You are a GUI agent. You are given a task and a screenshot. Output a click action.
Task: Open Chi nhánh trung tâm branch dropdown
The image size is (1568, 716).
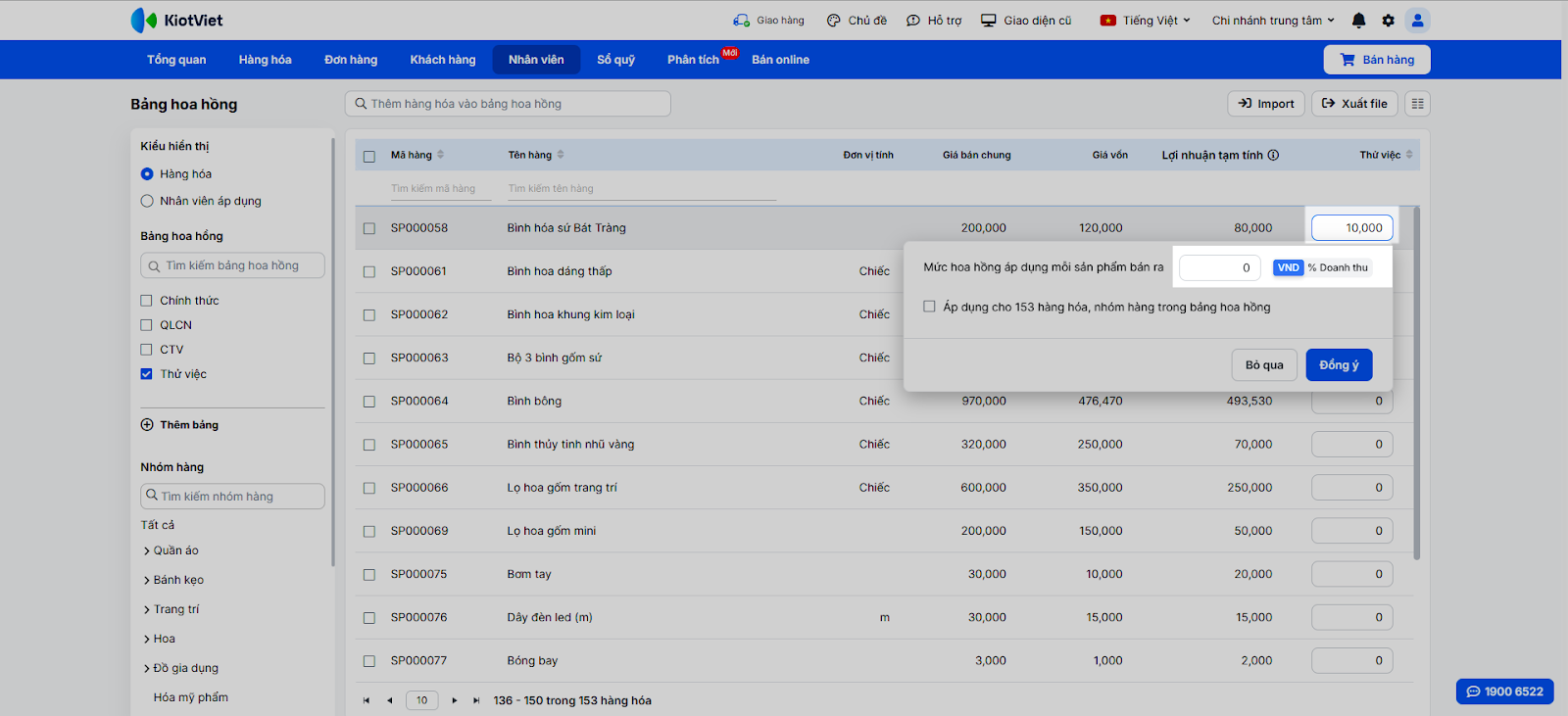click(1273, 21)
